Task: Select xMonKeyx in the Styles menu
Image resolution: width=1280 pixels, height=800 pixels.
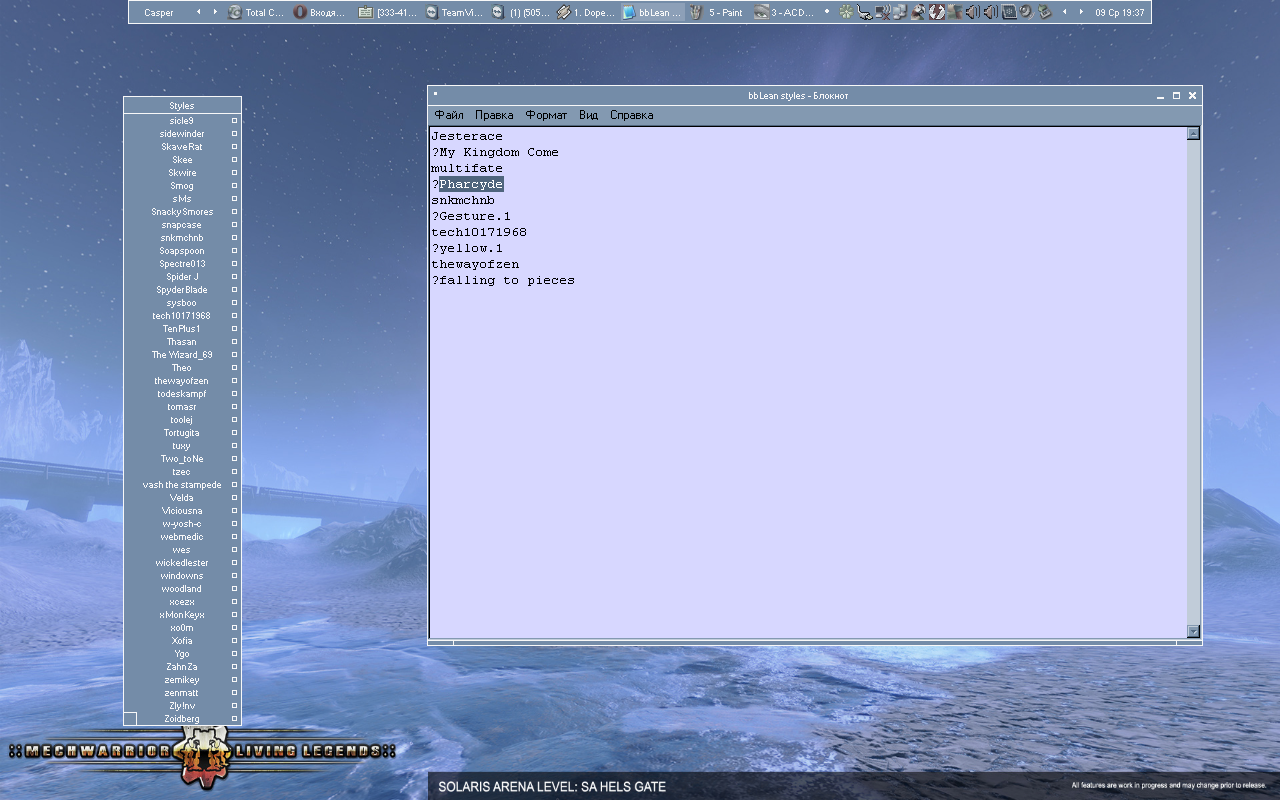Action: pyautogui.click(x=182, y=615)
